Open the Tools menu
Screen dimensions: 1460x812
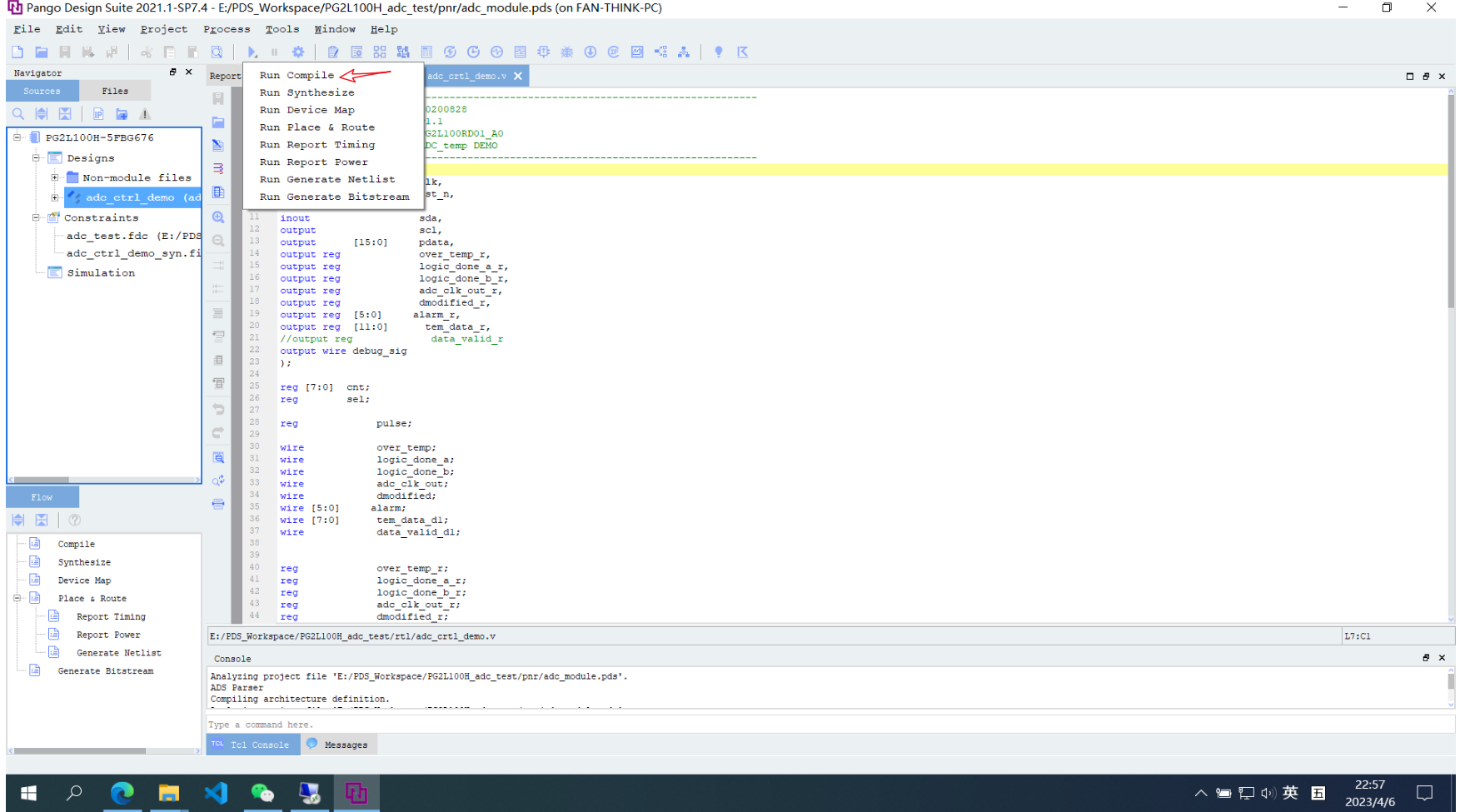(282, 29)
